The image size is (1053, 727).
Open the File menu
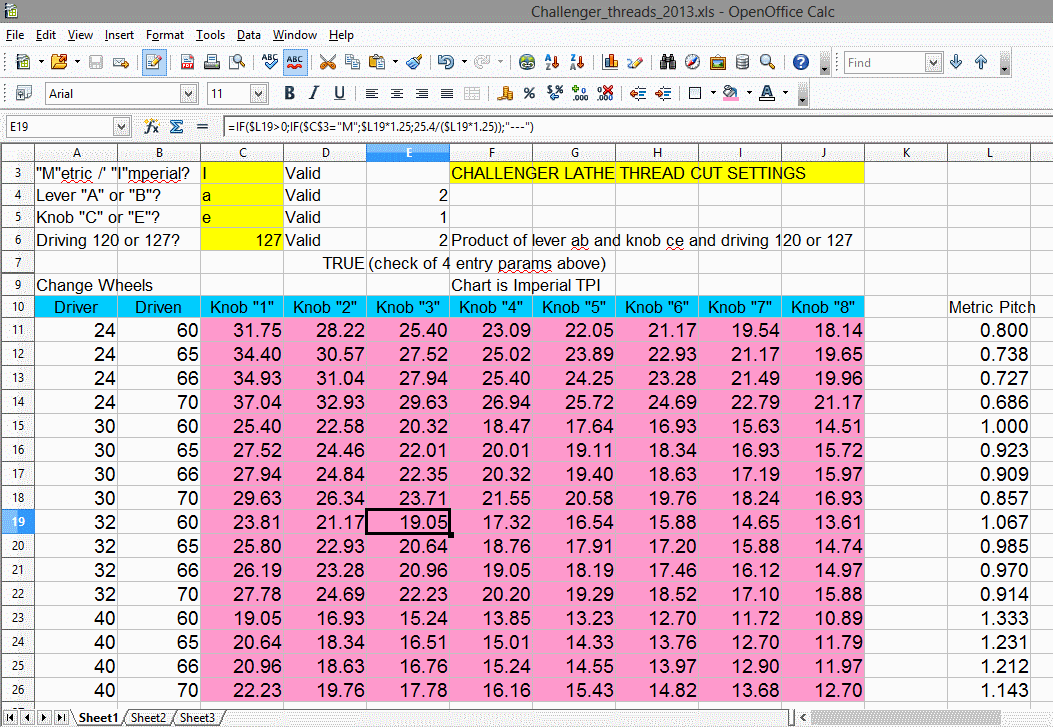coord(15,35)
